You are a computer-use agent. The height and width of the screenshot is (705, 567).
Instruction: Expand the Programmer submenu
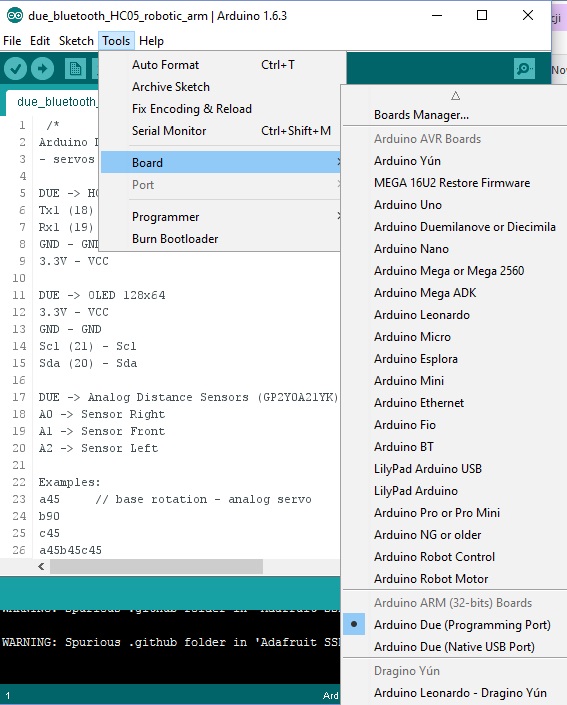point(220,217)
